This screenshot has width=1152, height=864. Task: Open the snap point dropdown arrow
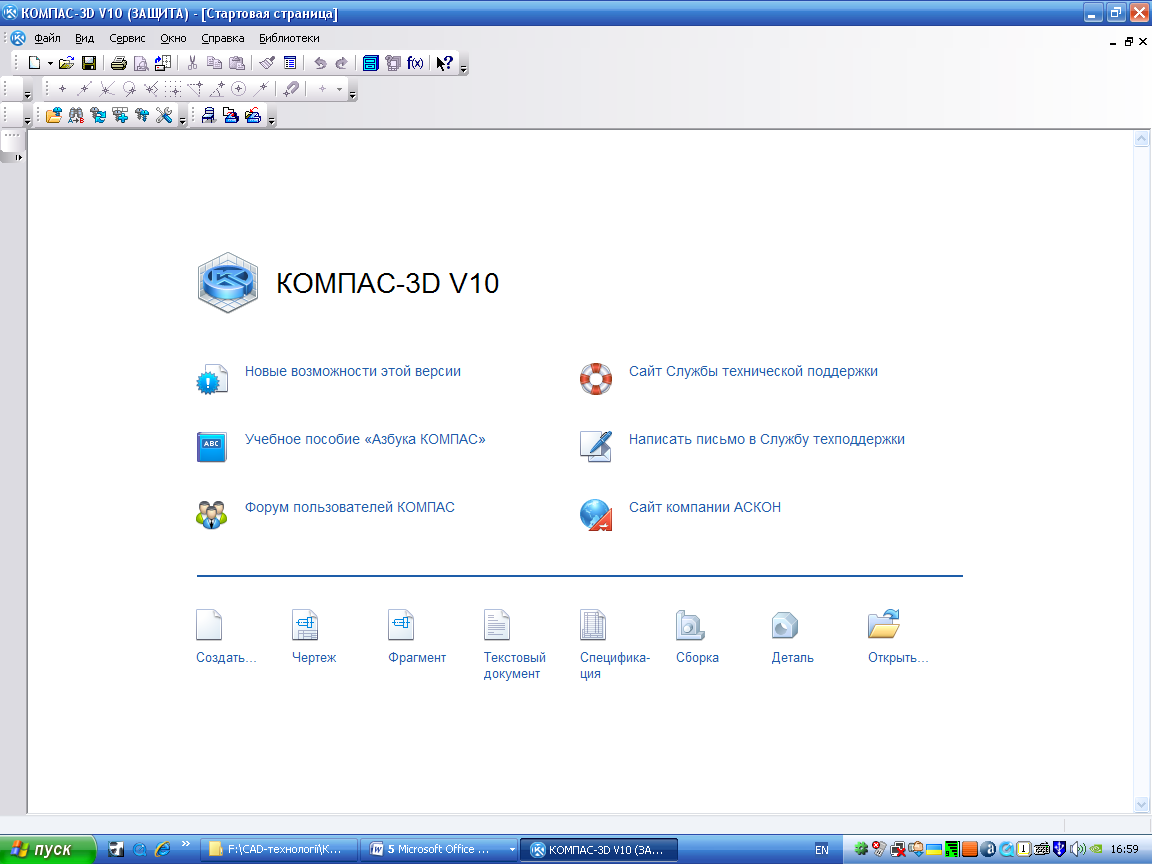point(339,89)
